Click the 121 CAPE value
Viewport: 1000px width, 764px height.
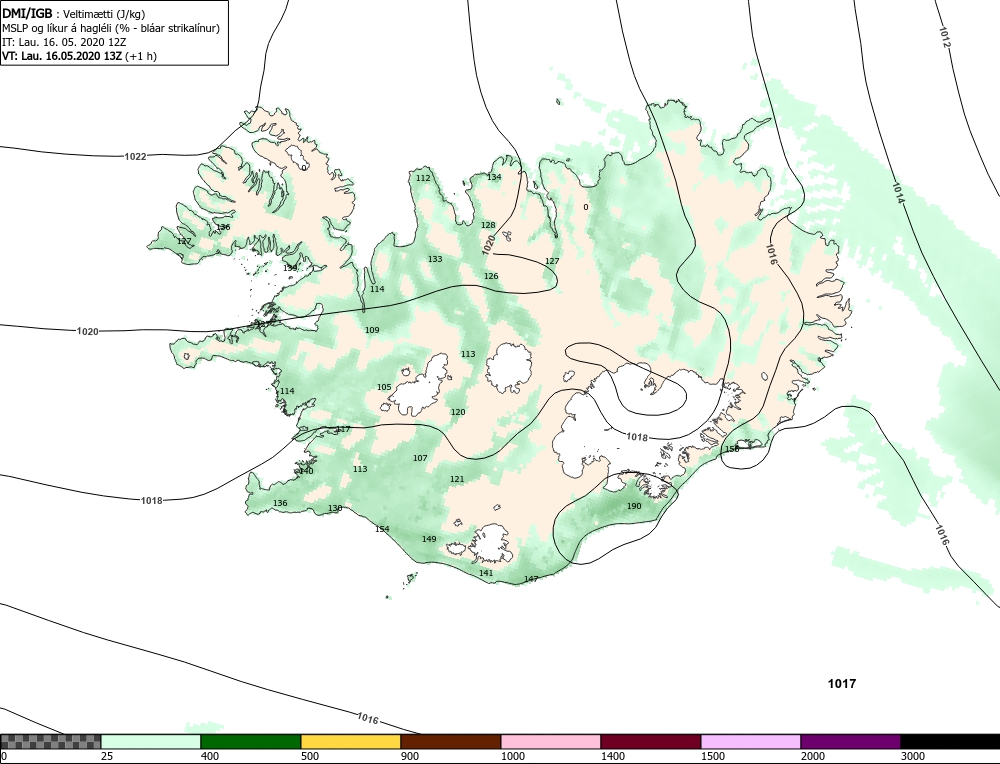click(457, 479)
